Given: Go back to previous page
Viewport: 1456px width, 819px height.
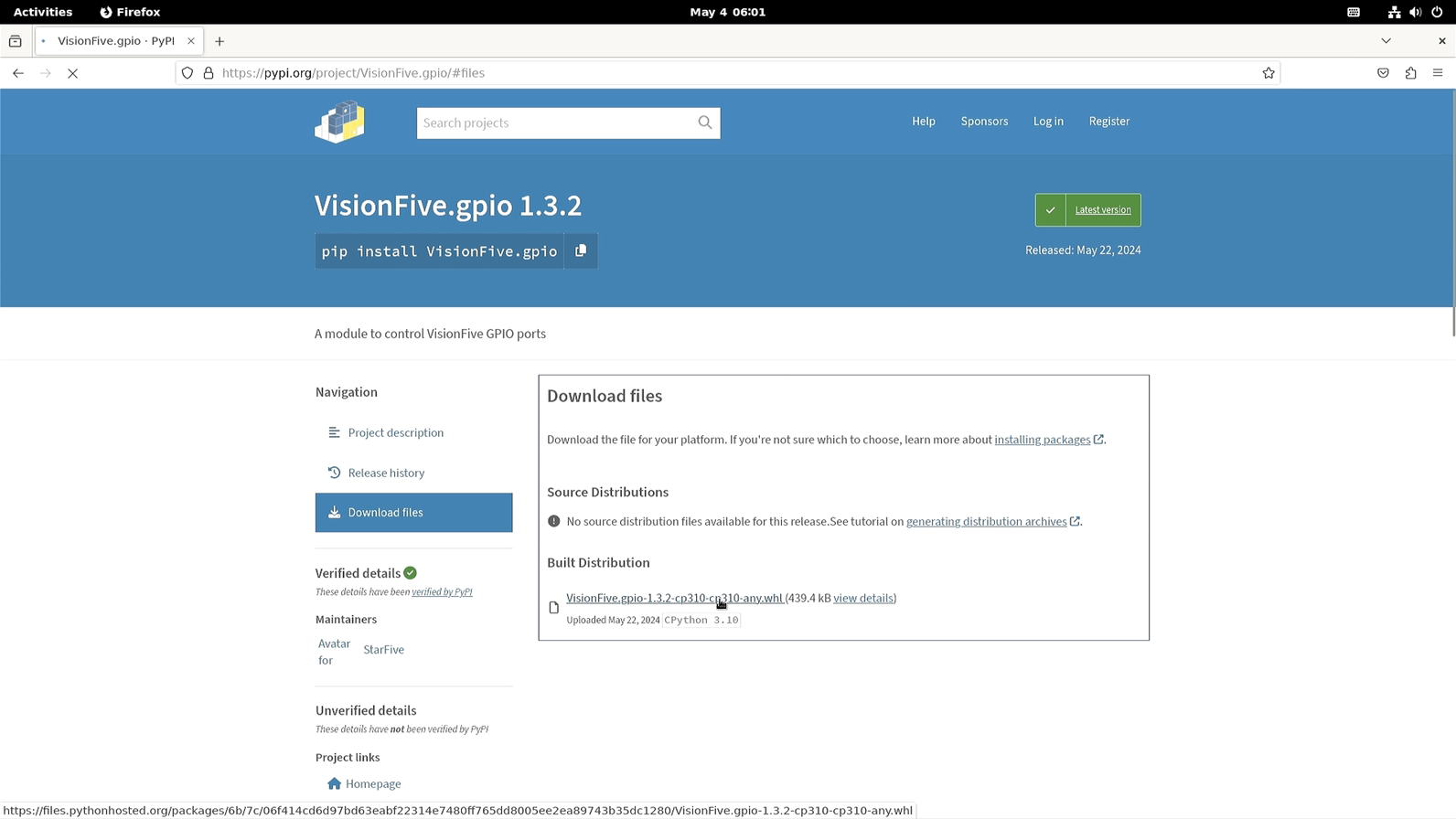Looking at the screenshot, I should click(x=18, y=73).
